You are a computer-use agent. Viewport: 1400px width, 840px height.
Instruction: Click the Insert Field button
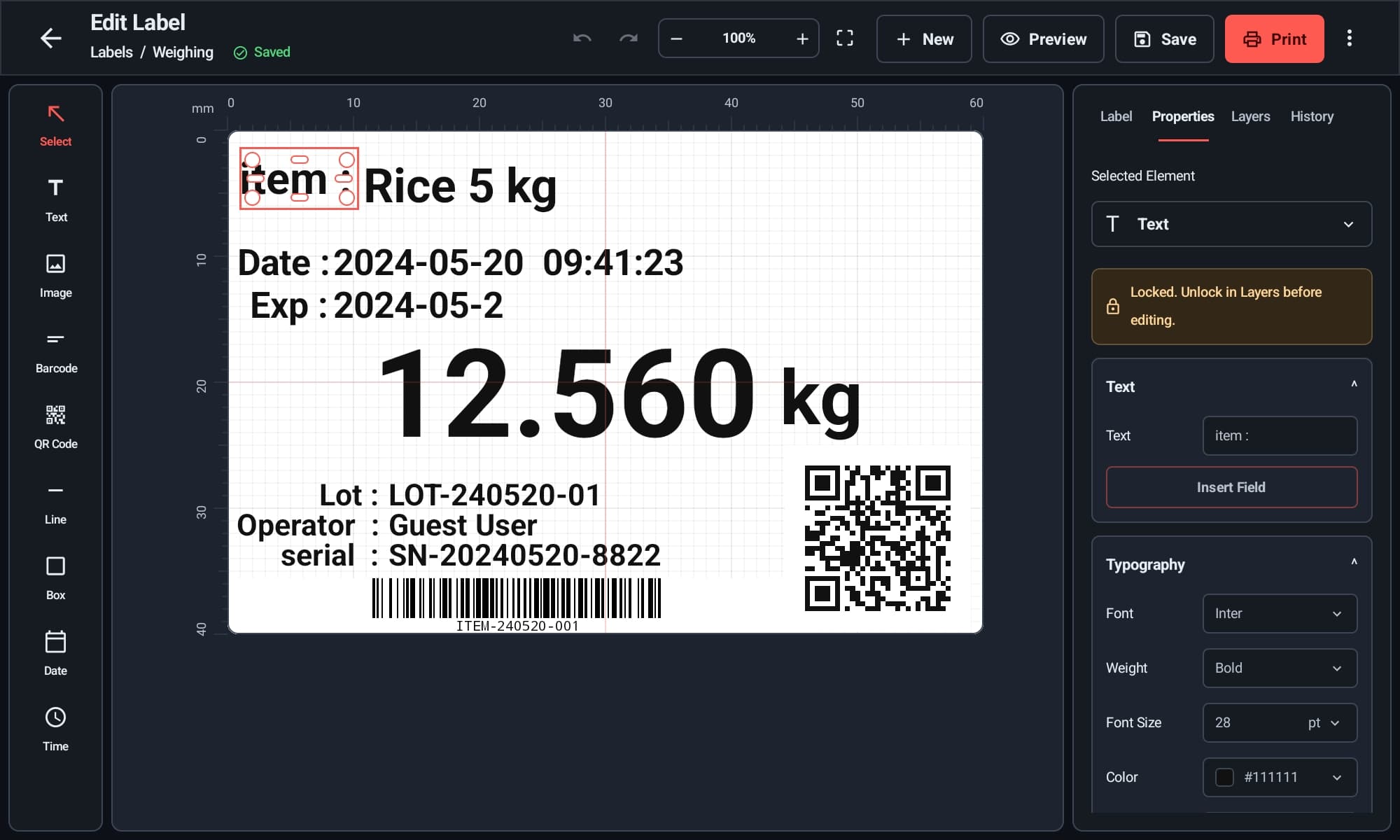pos(1231,487)
